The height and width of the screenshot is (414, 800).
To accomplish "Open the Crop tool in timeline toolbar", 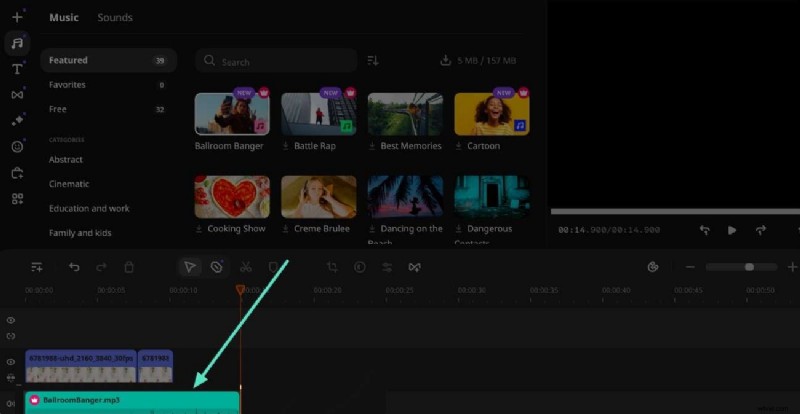I will pos(332,267).
